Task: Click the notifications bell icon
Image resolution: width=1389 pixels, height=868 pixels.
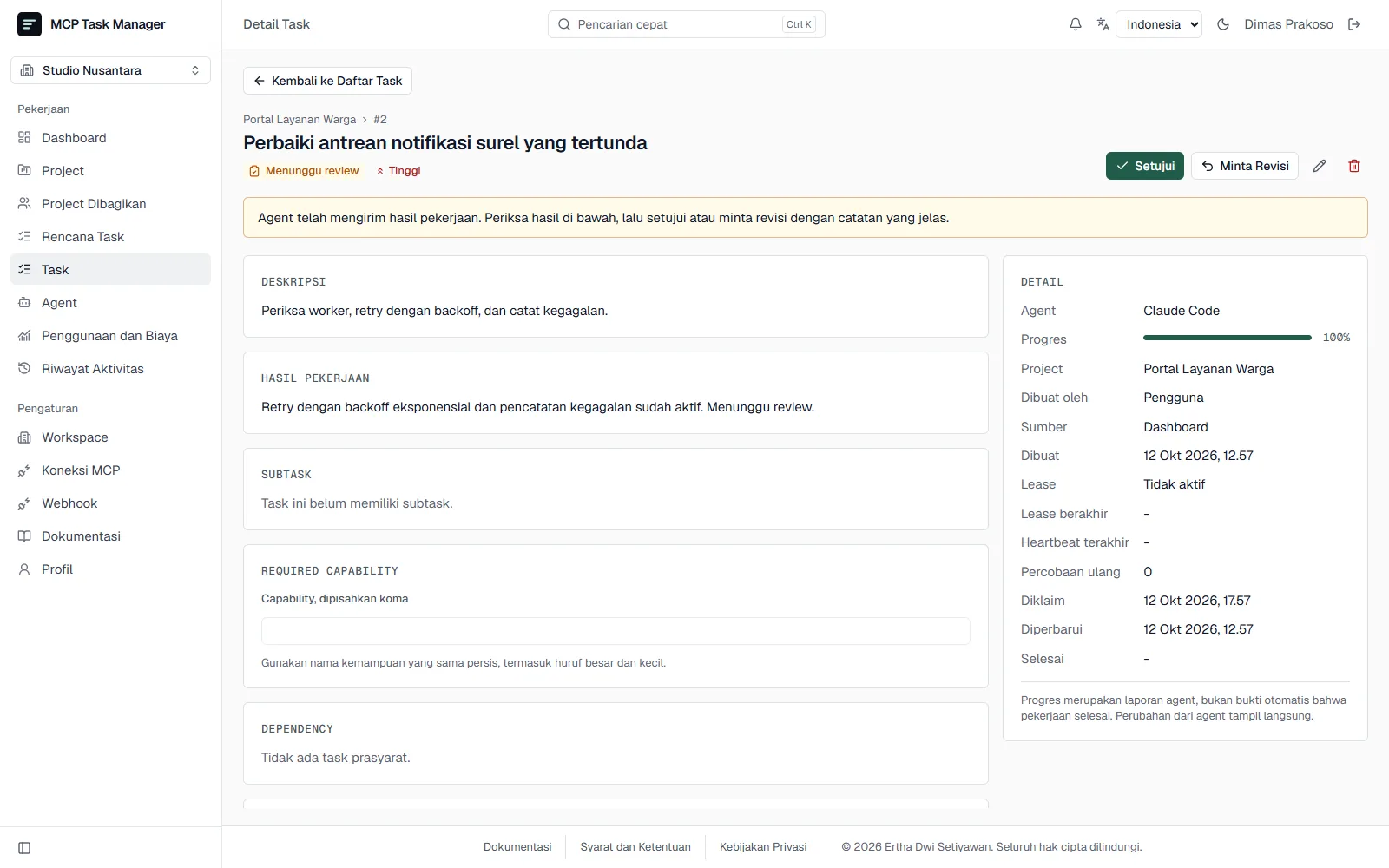Action: pyautogui.click(x=1075, y=24)
